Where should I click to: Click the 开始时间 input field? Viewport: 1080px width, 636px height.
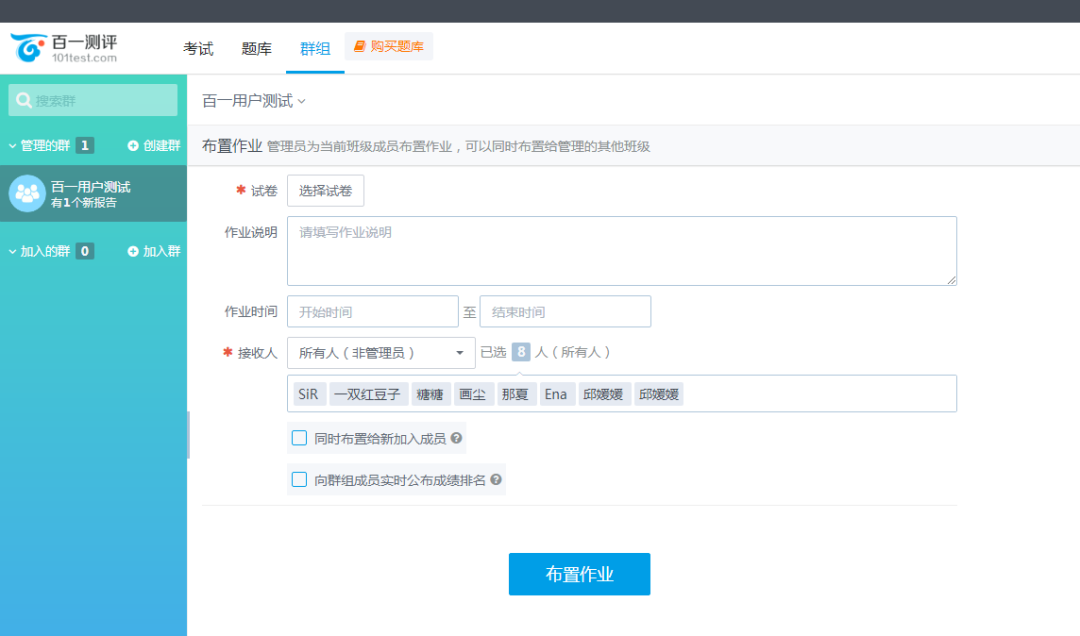pyautogui.click(x=372, y=312)
